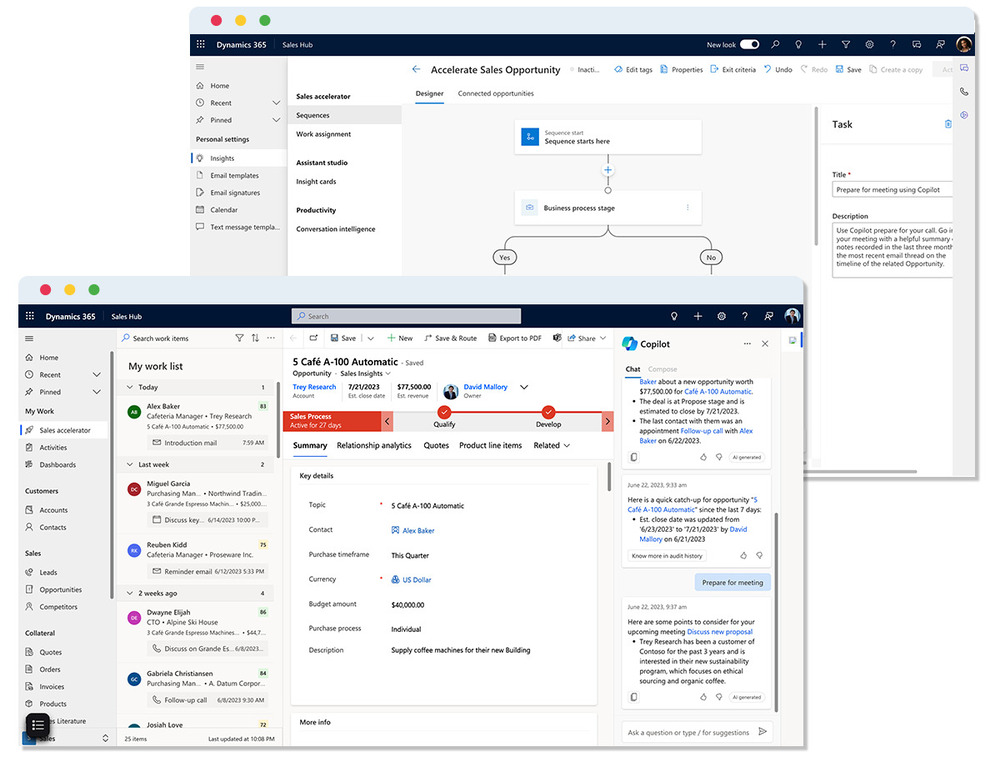Open Dynamics 365 app launcher waffle
The height and width of the screenshot is (762, 1000).
click(200, 45)
